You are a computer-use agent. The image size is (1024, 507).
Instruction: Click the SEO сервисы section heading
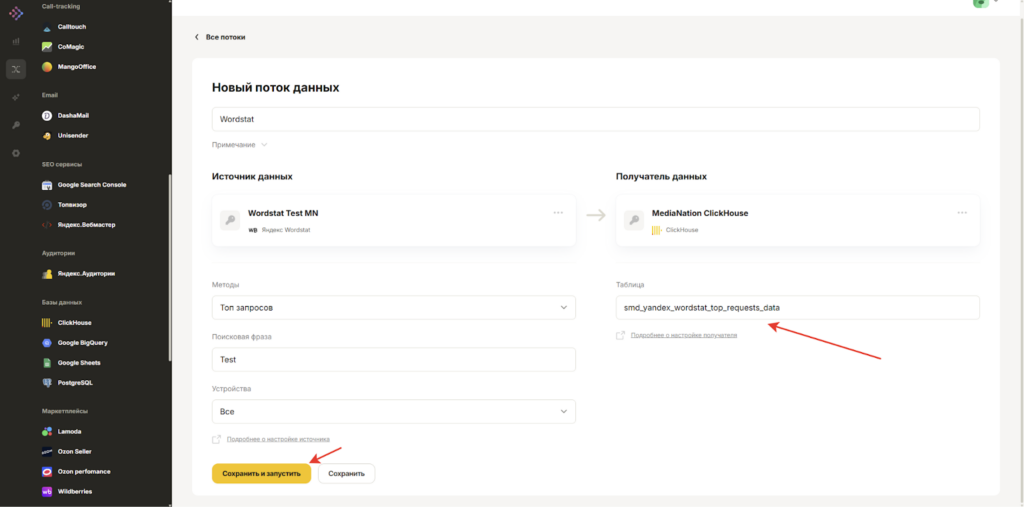62,164
